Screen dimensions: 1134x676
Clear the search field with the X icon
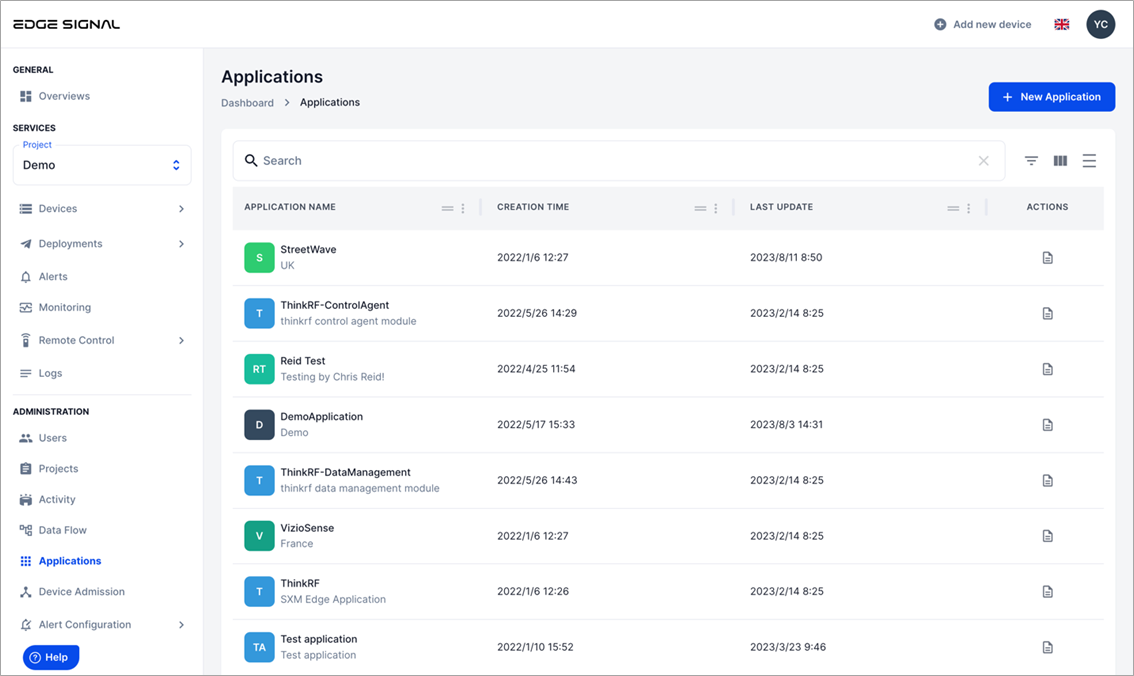tap(984, 161)
